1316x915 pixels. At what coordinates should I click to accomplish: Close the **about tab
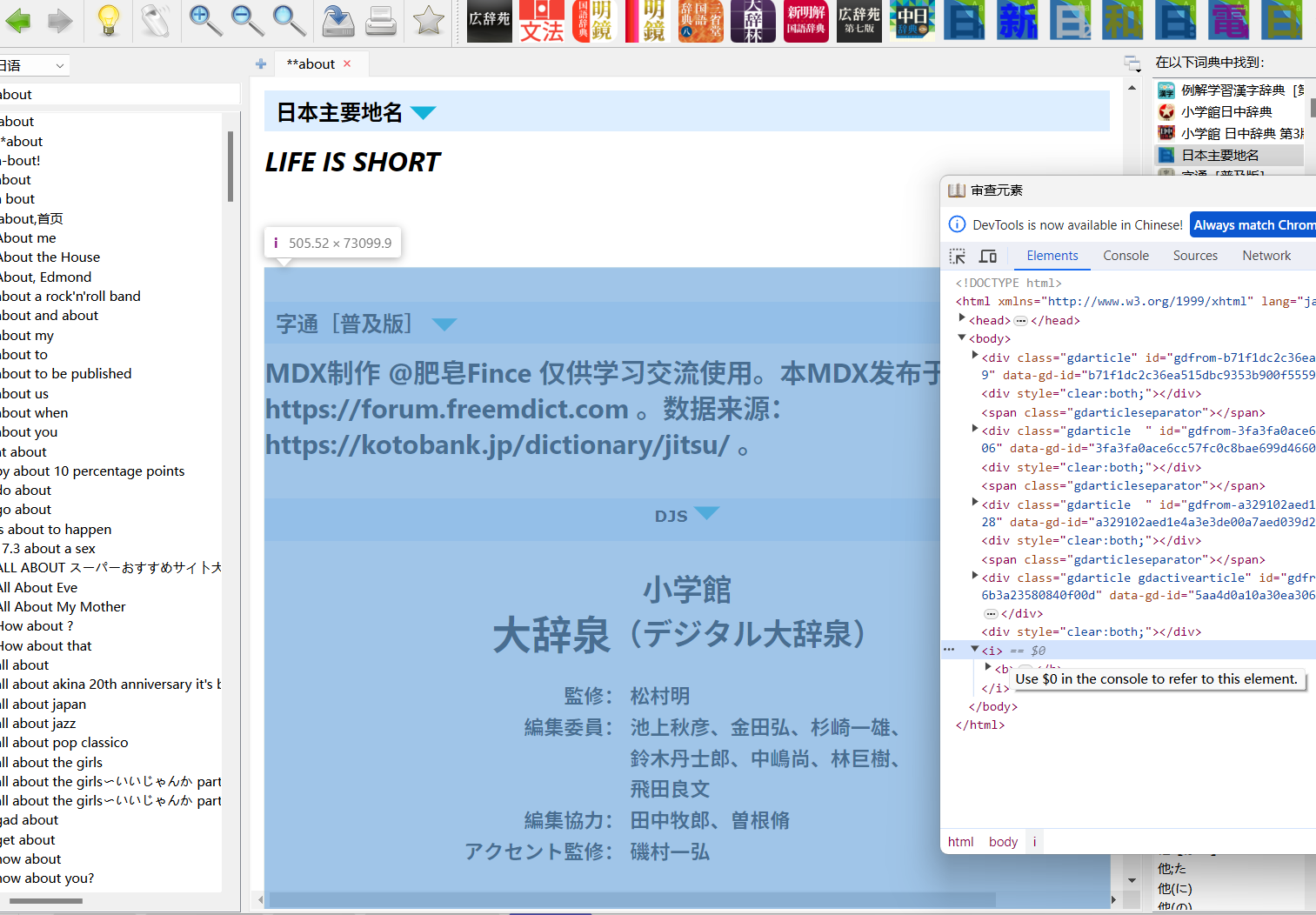[x=347, y=63]
